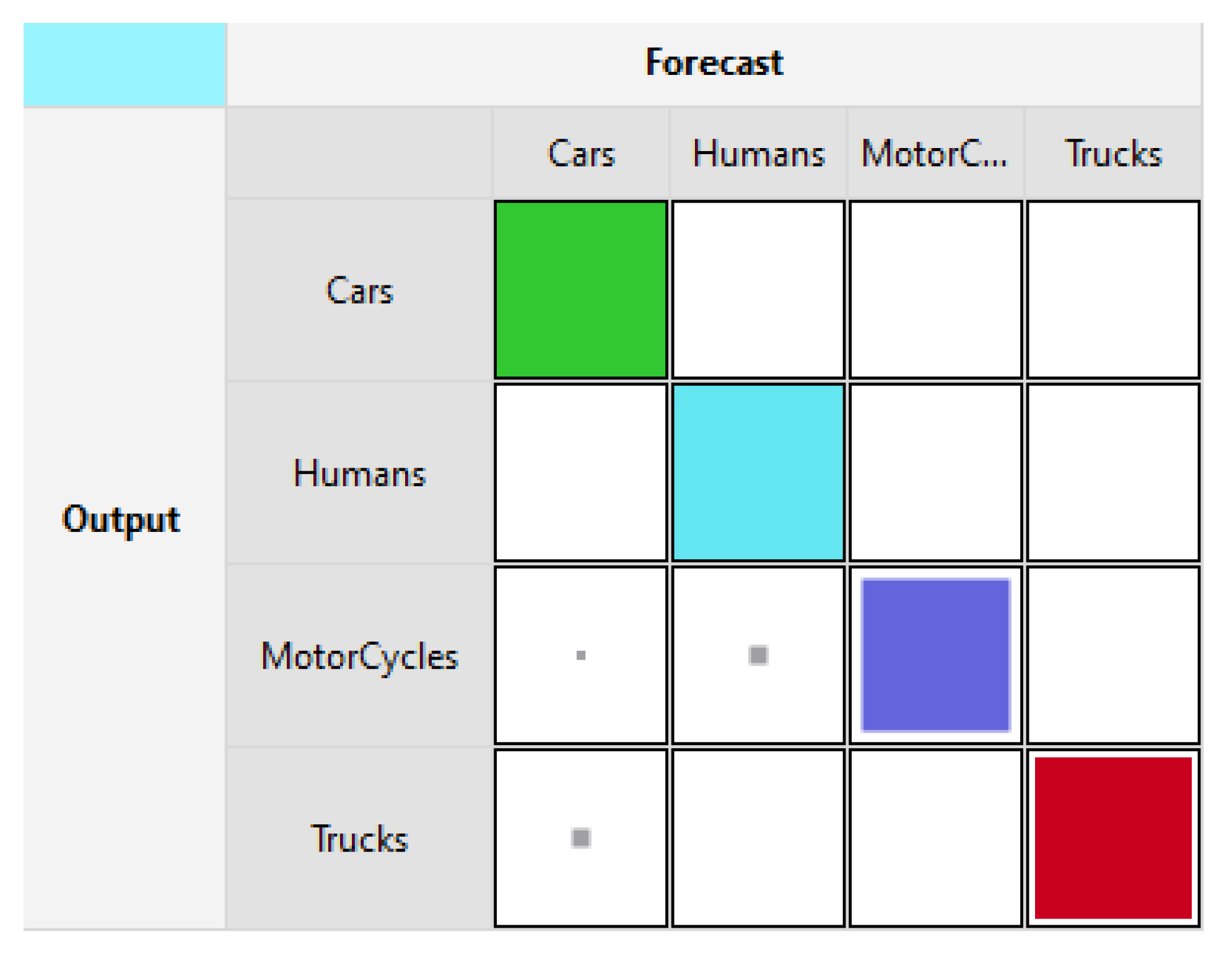This screenshot has width=1232, height=955.
Task: Click the Forecast header bar
Action: pyautogui.click(x=714, y=63)
